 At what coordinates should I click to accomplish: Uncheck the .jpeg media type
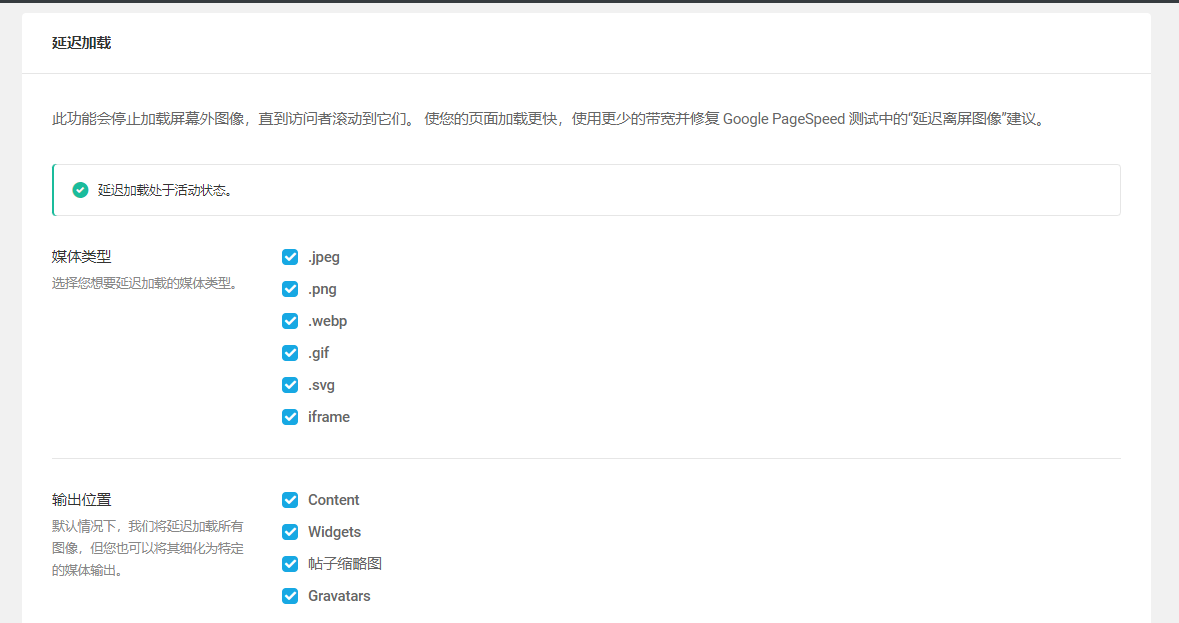[x=289, y=257]
